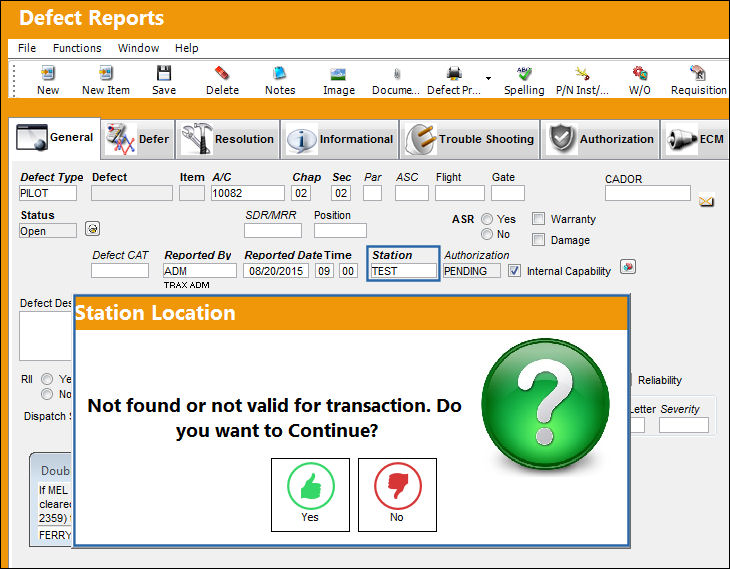The image size is (730, 569).
Task: Click the CADOR input field
Action: tap(648, 193)
